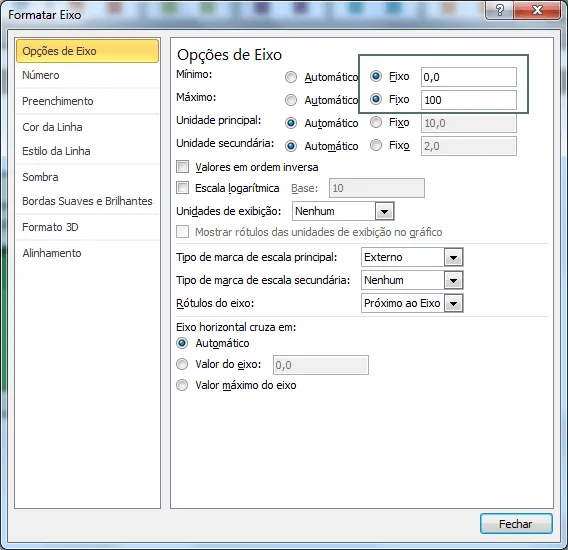The image size is (568, 550).
Task: Open Tipo de marca de escala secundária dropdown
Action: [x=454, y=280]
